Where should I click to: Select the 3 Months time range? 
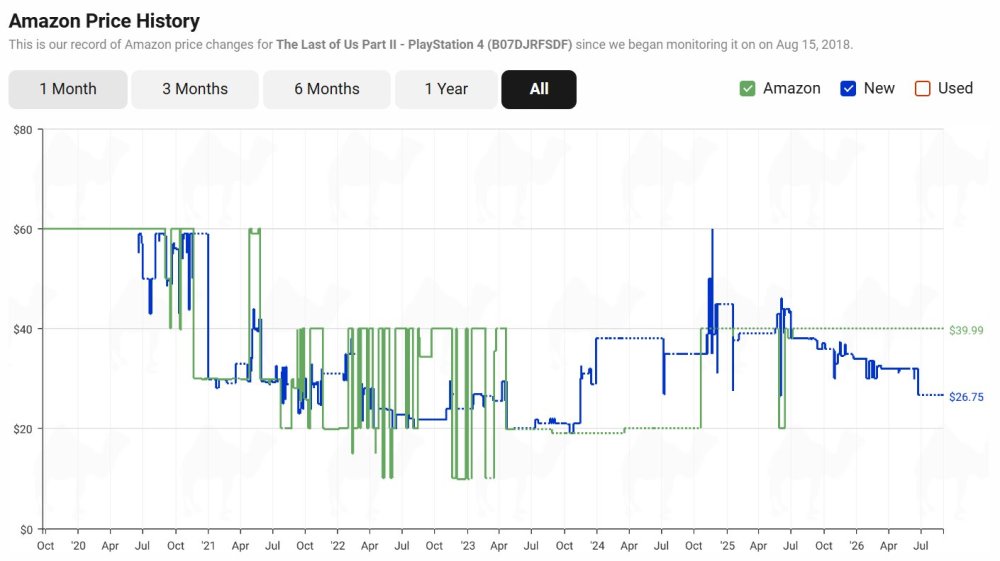click(195, 89)
